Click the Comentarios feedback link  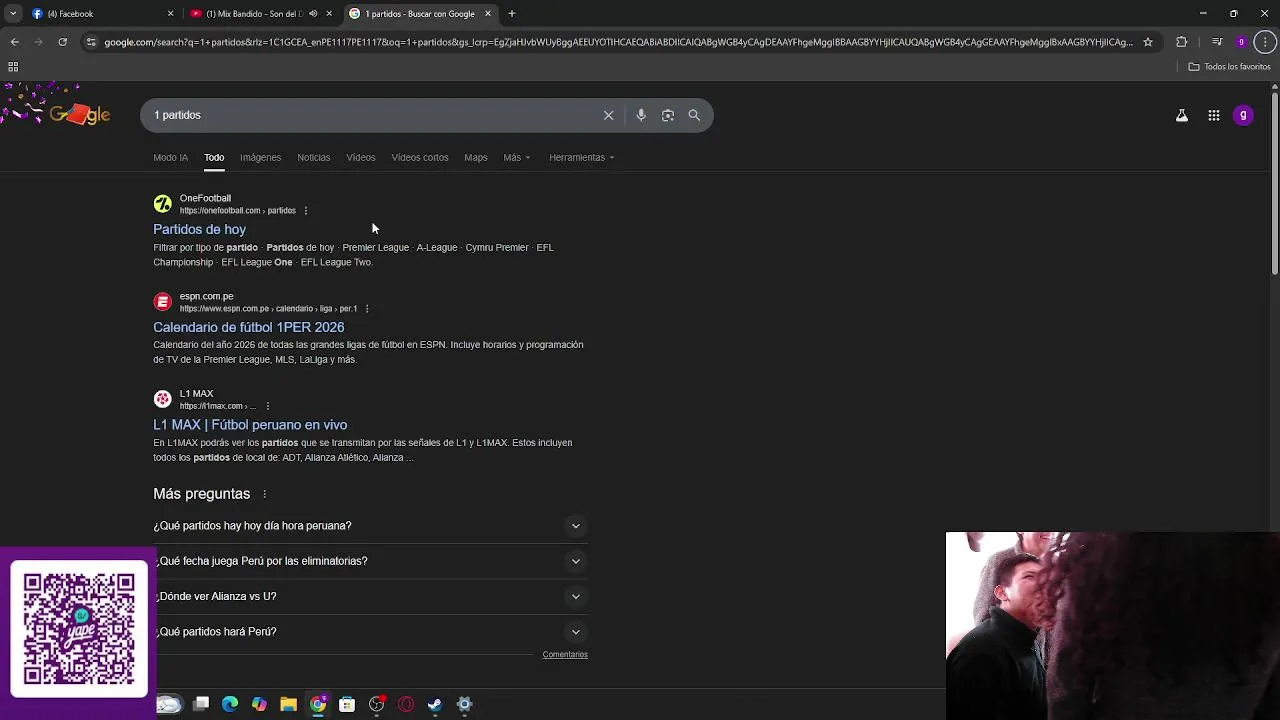[x=565, y=655]
